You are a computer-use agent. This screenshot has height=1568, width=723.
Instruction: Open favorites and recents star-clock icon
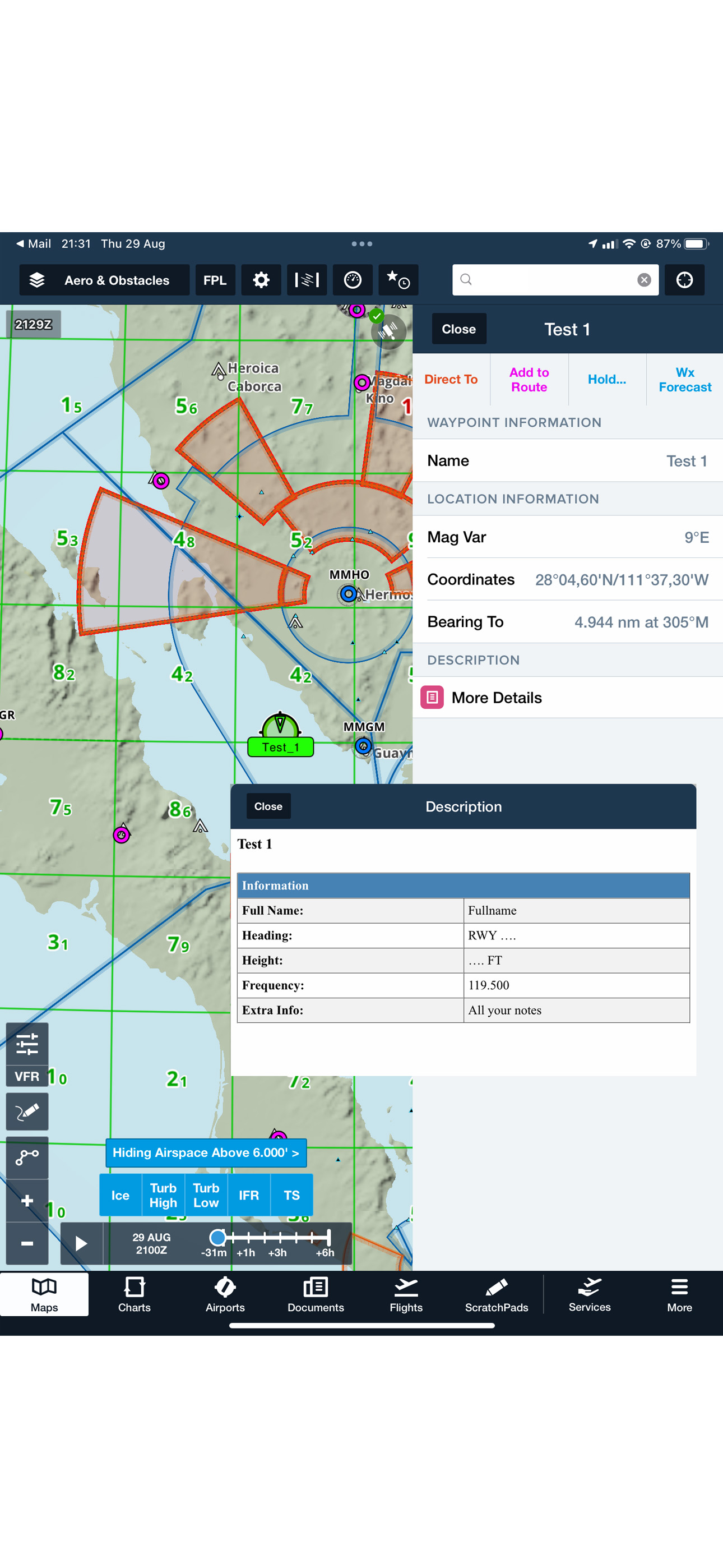point(398,280)
